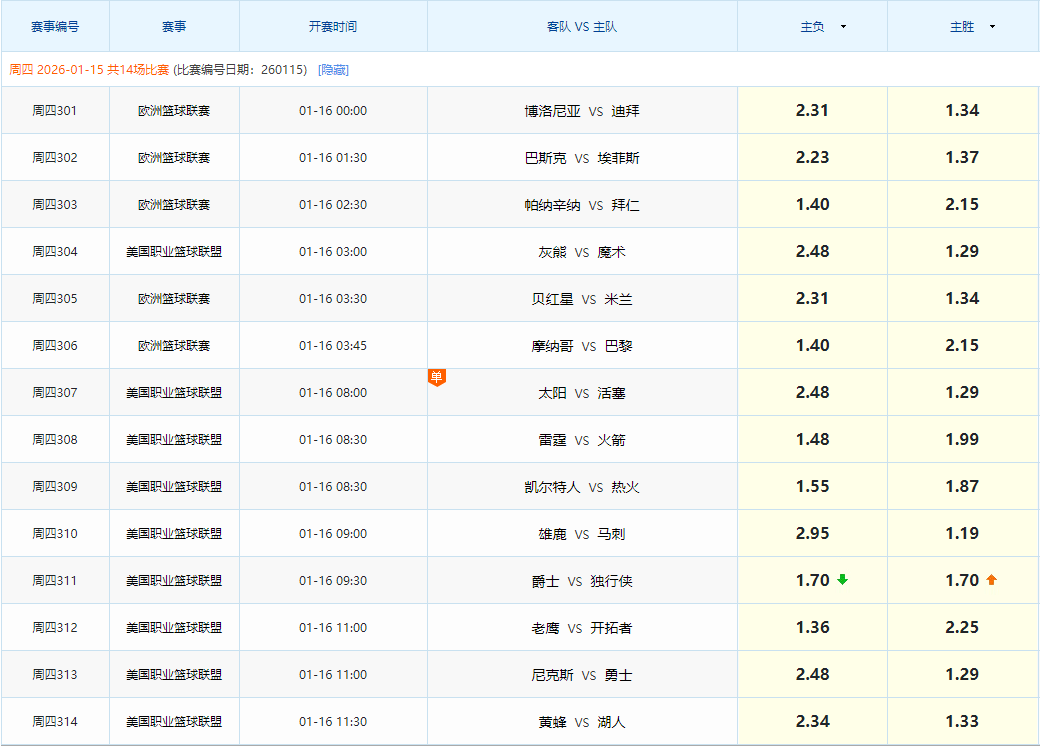This screenshot has height=746, width=1040.
Task: Select 主胜 odds 1.29 for 尼克斯 VS 勇士
Action: pyautogui.click(x=962, y=674)
